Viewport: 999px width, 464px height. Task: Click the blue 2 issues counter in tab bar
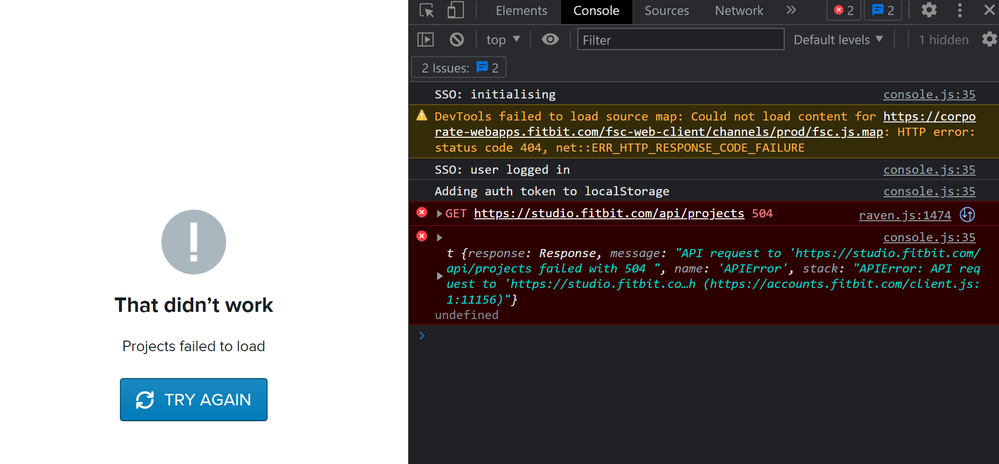click(883, 10)
